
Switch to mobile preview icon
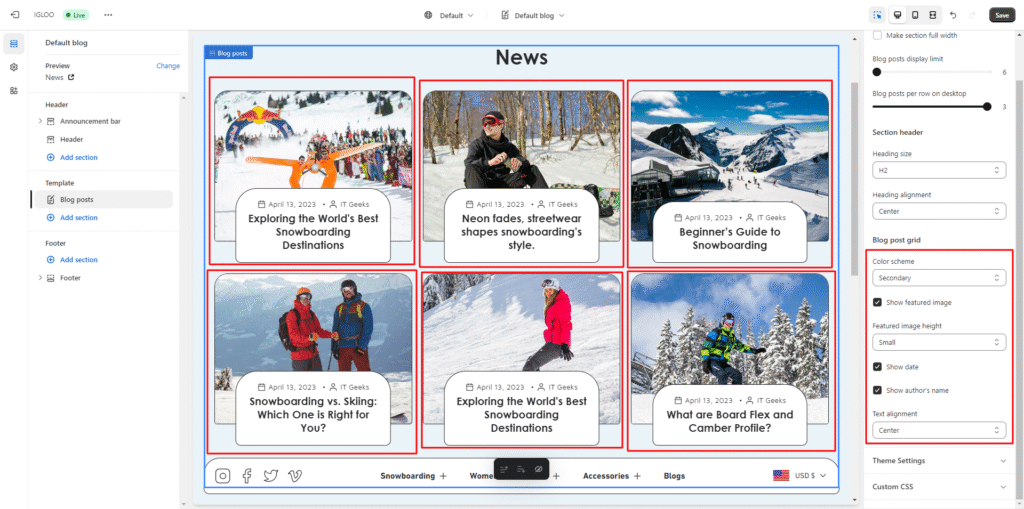(914, 15)
